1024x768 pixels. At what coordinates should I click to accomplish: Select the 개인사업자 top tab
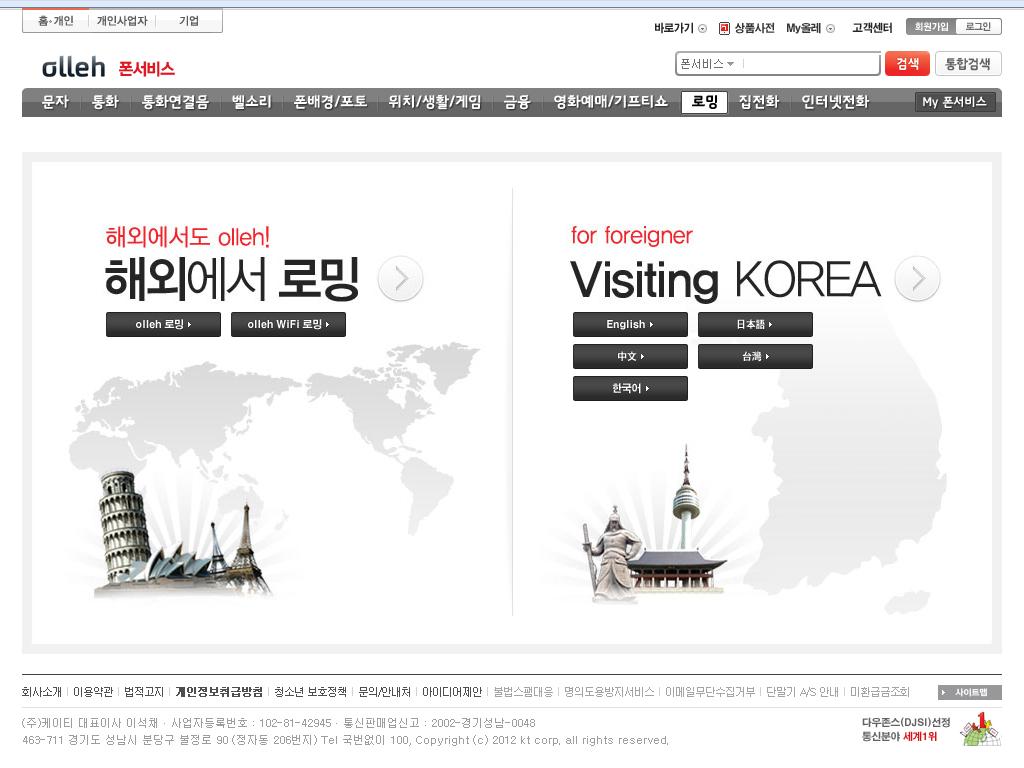point(122,21)
